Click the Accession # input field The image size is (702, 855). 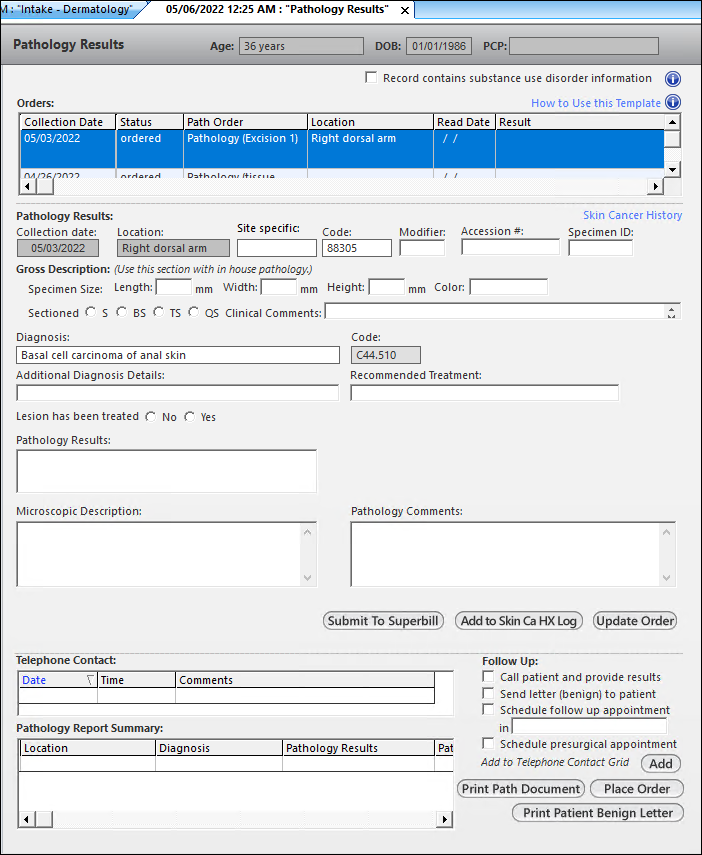coord(510,247)
